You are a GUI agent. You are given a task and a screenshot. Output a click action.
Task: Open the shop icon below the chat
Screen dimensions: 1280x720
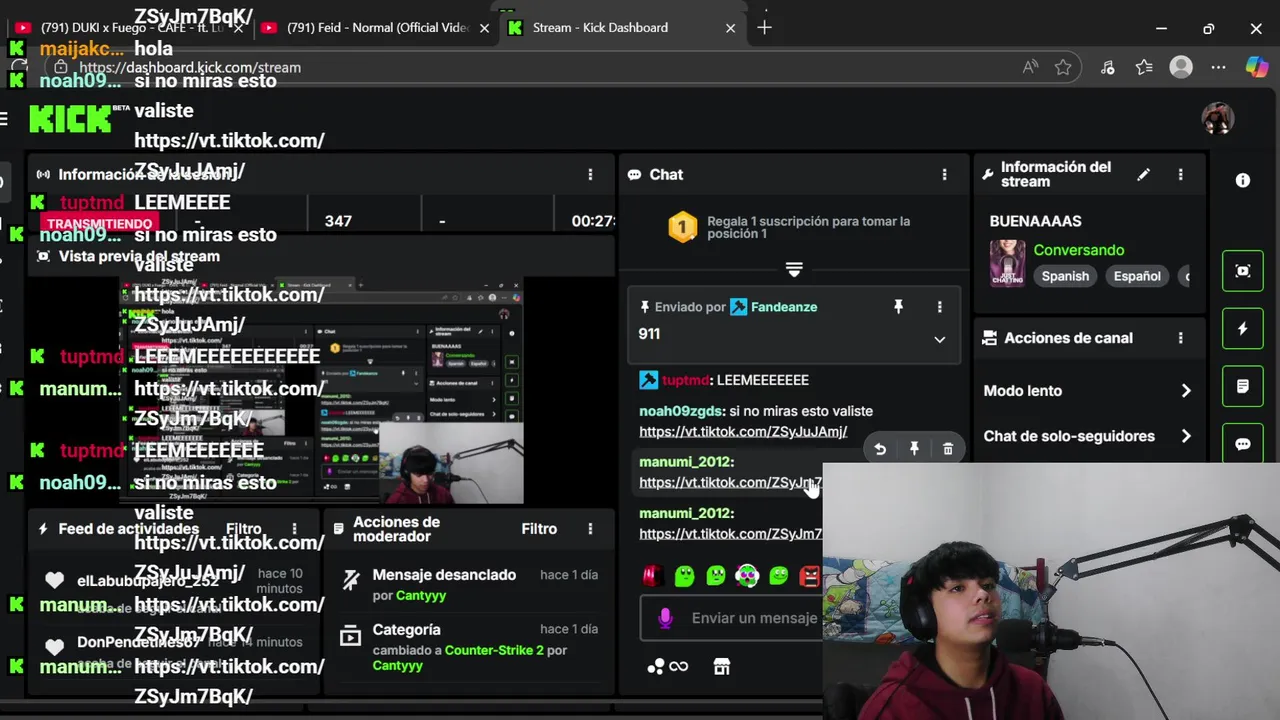721,667
